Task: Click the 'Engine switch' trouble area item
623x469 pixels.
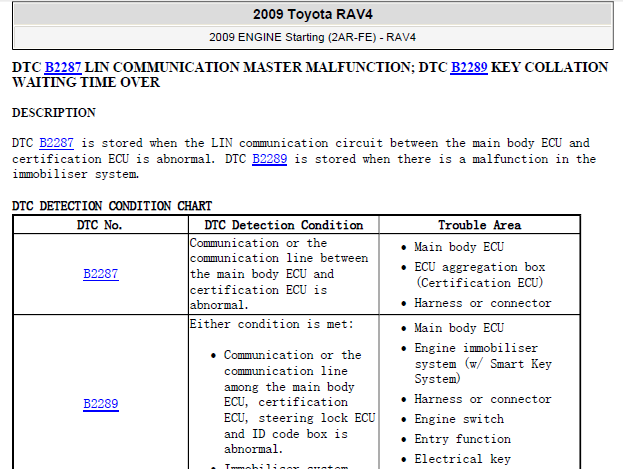Action: (459, 419)
